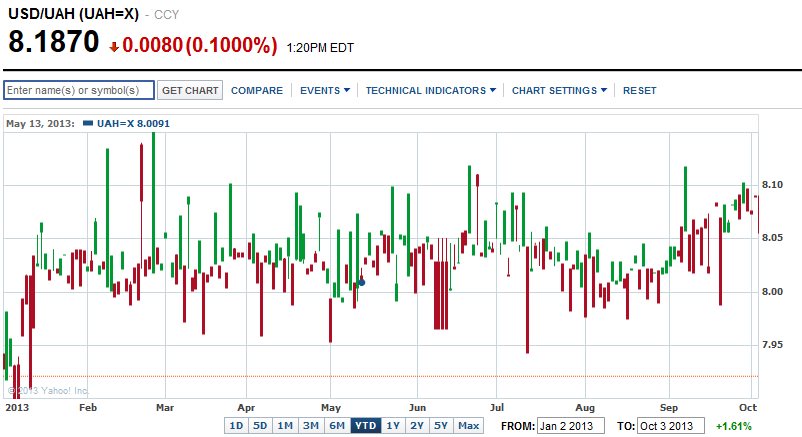Click the May 13, 2013 date label
Image resolution: width=802 pixels, height=437 pixels.
click(x=40, y=123)
